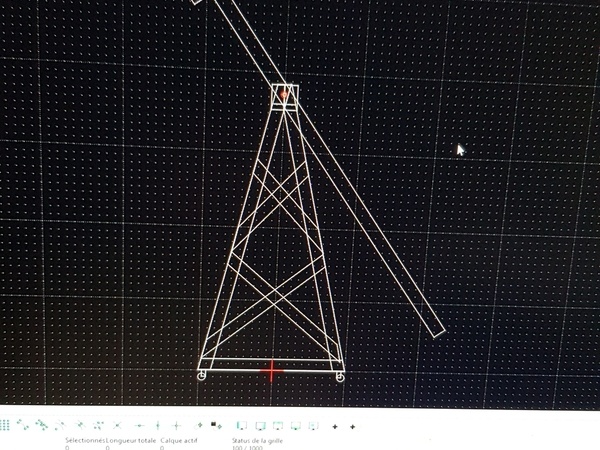Viewport: 600px width, 450px height.
Task: Toggle restrict orthogonal cross icon
Action: [176, 426]
